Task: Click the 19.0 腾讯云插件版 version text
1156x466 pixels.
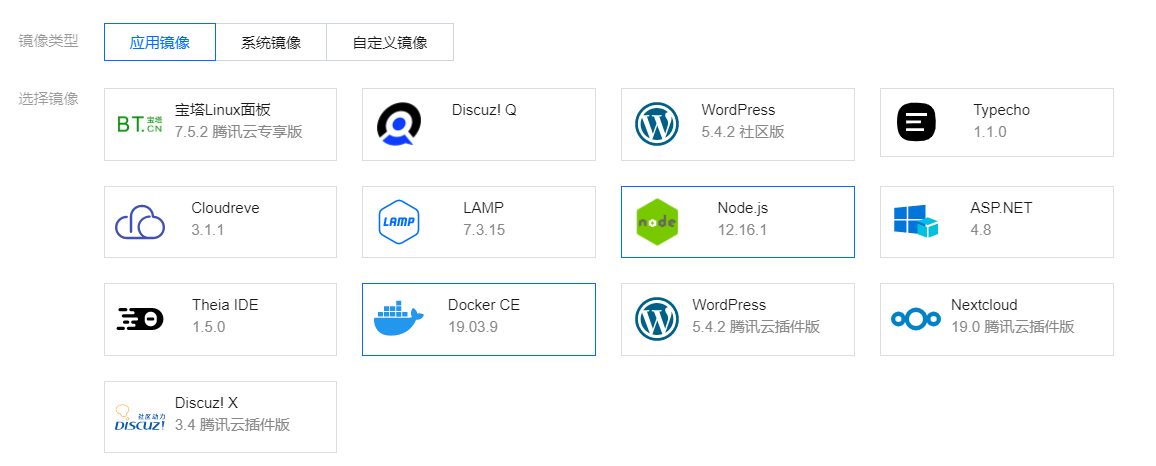Action: click(x=1012, y=327)
